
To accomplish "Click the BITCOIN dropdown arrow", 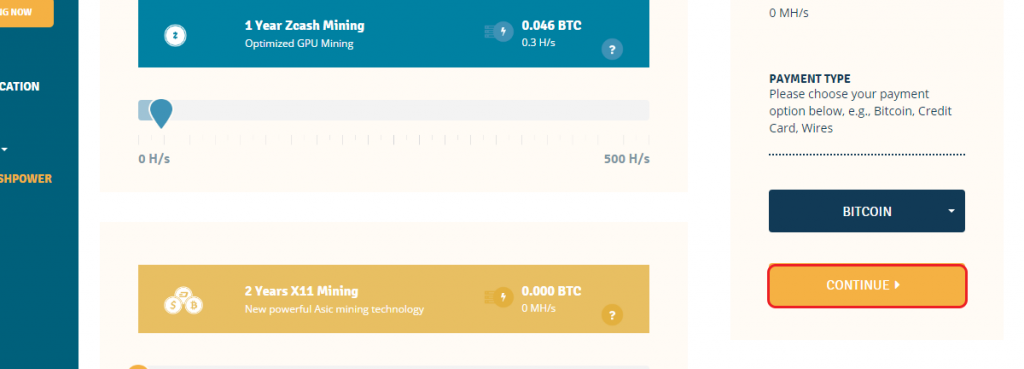I will pos(952,211).
